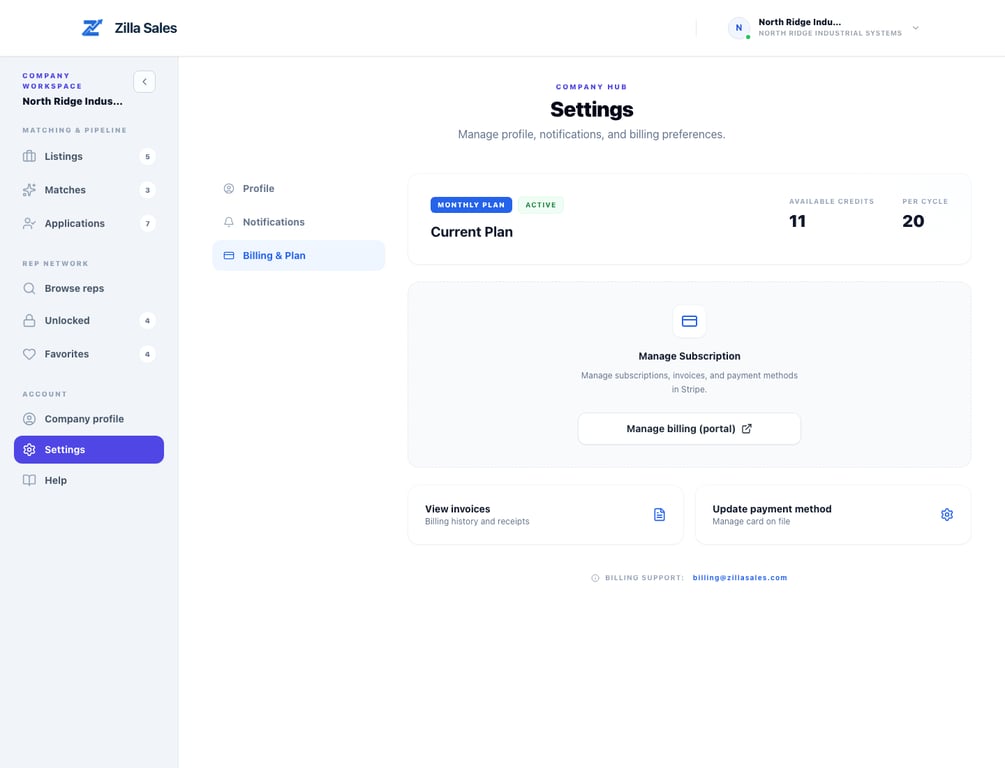The image size is (1005, 768).
Task: Select the Billing & Plan tab
Action: [x=299, y=255]
